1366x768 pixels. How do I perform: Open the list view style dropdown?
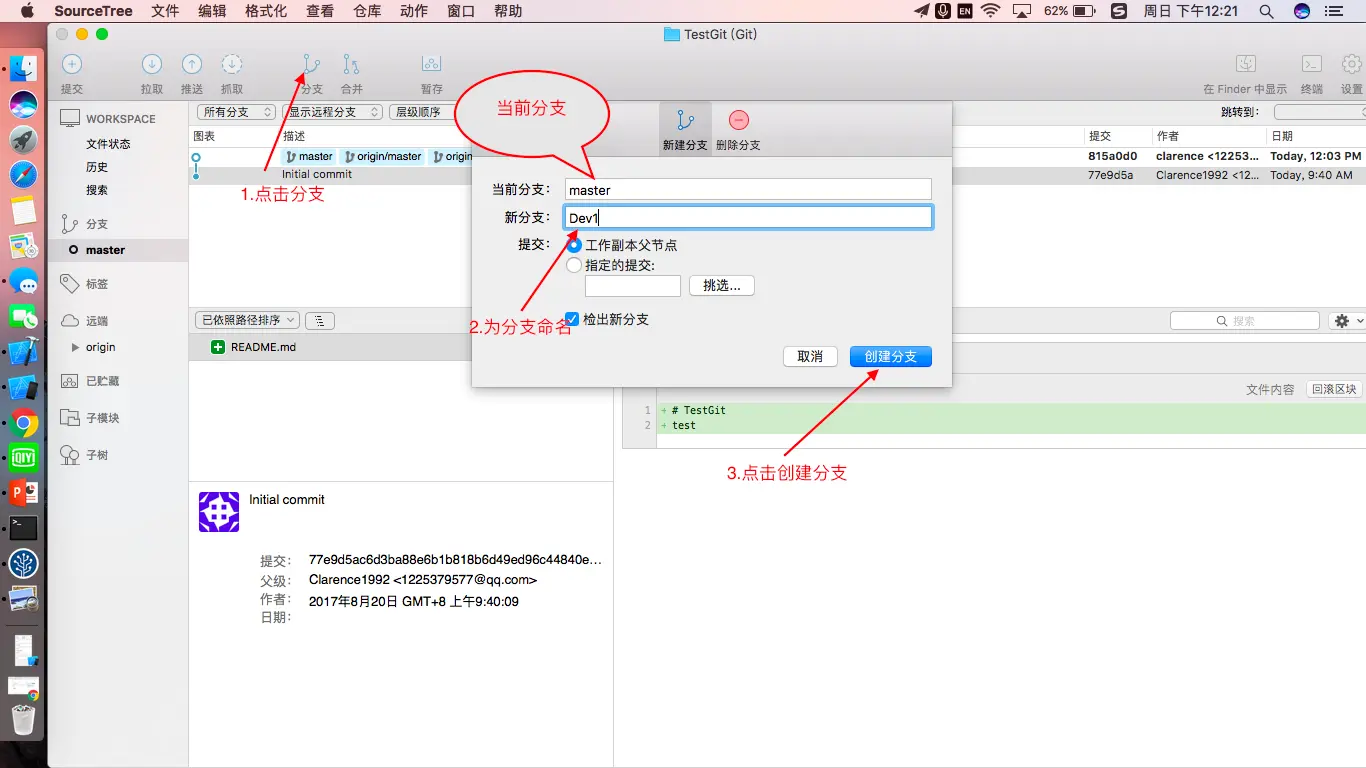click(x=320, y=320)
